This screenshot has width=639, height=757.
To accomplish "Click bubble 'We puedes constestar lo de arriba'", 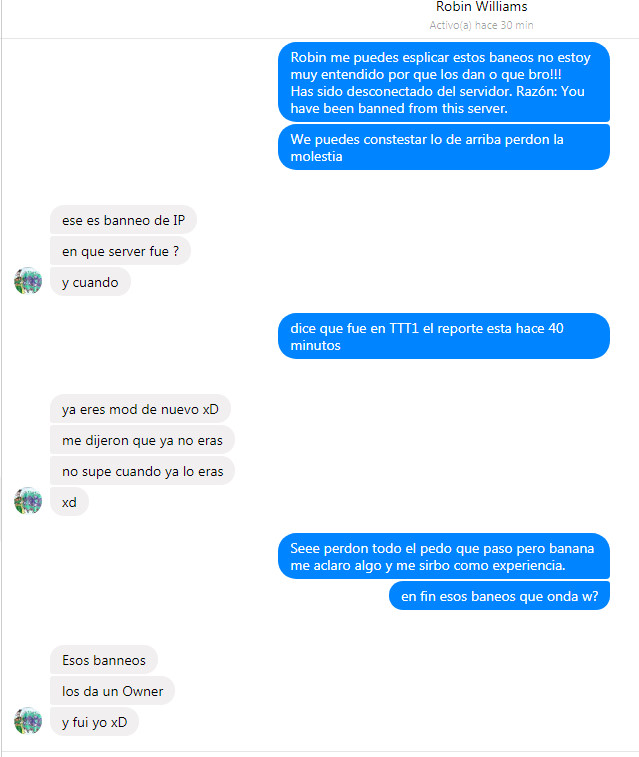I will coord(444,147).
